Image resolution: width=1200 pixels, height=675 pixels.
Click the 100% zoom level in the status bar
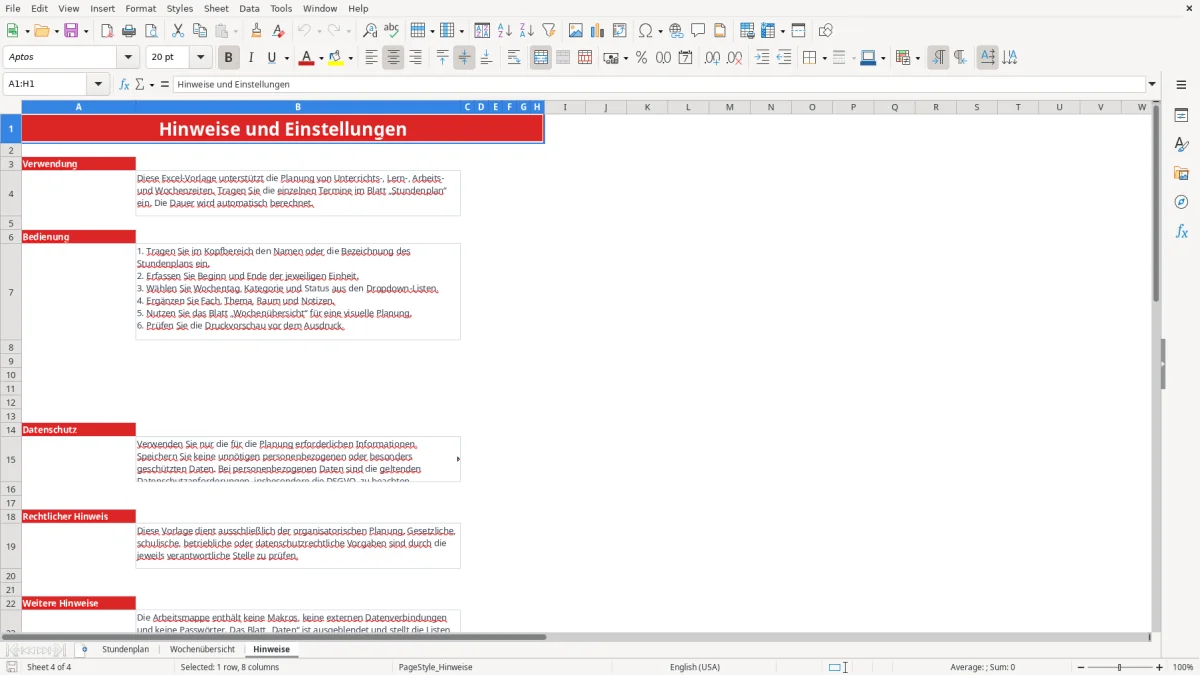click(1183, 667)
